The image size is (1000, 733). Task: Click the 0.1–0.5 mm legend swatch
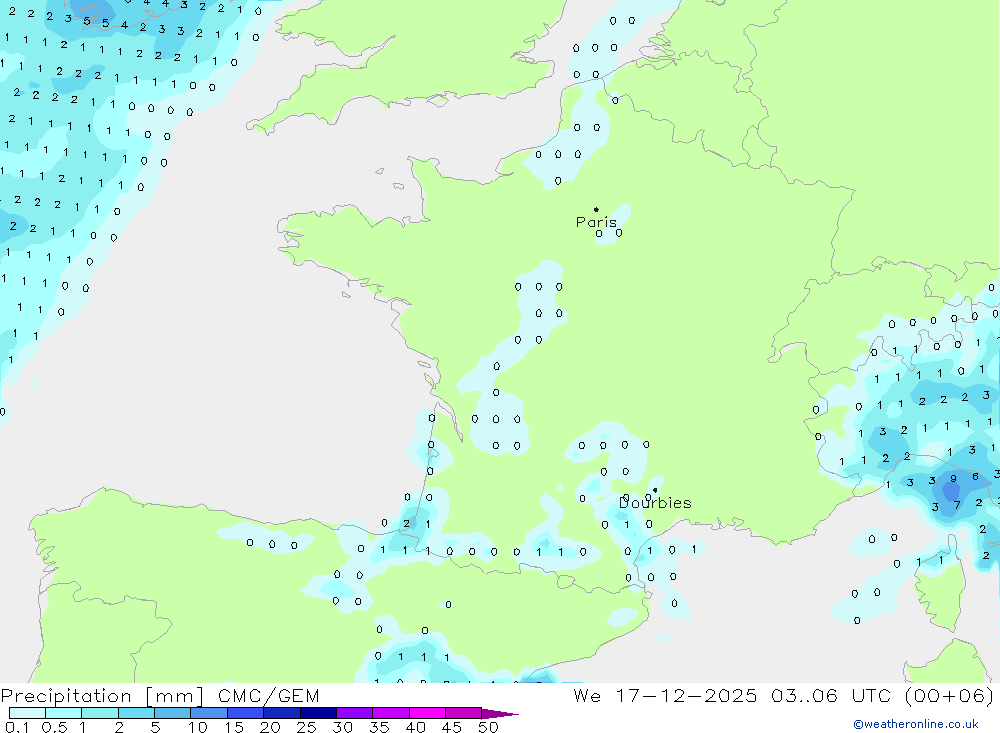[27, 713]
